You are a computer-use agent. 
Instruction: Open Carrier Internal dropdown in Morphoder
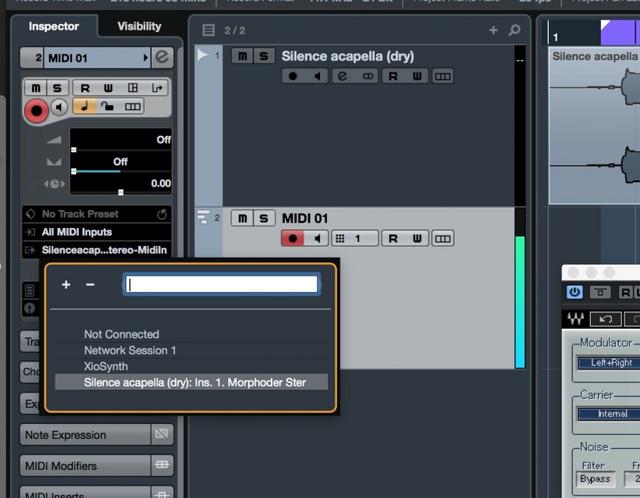(609, 414)
